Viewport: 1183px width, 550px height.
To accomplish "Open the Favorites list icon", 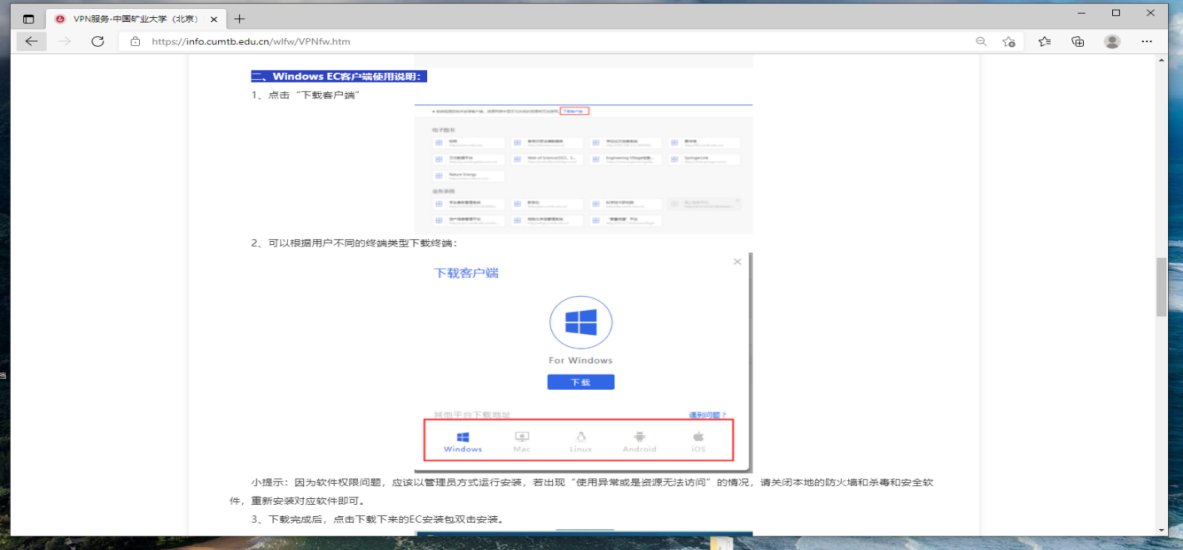I will tap(1044, 41).
